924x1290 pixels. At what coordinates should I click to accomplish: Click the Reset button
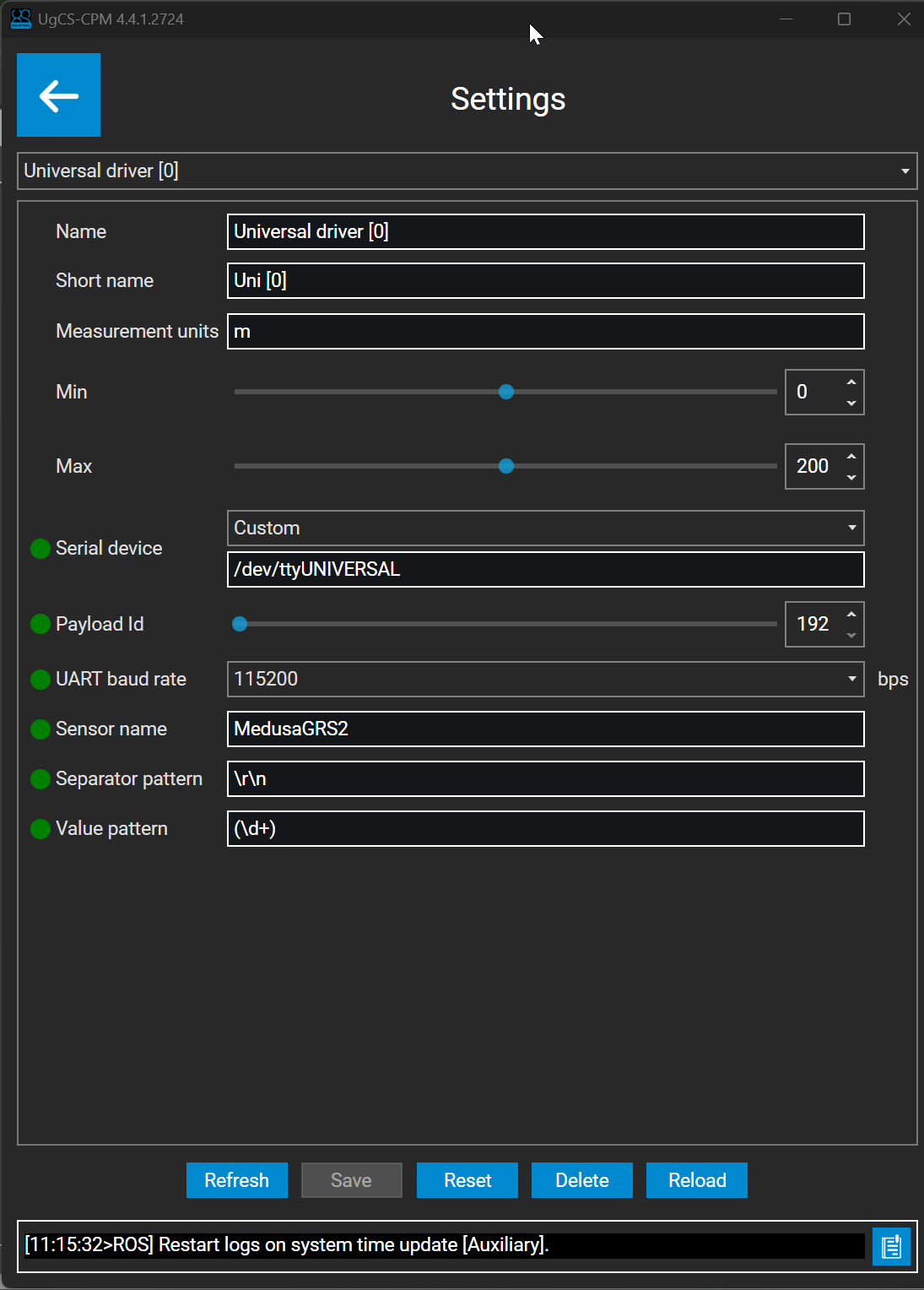[x=467, y=1180]
